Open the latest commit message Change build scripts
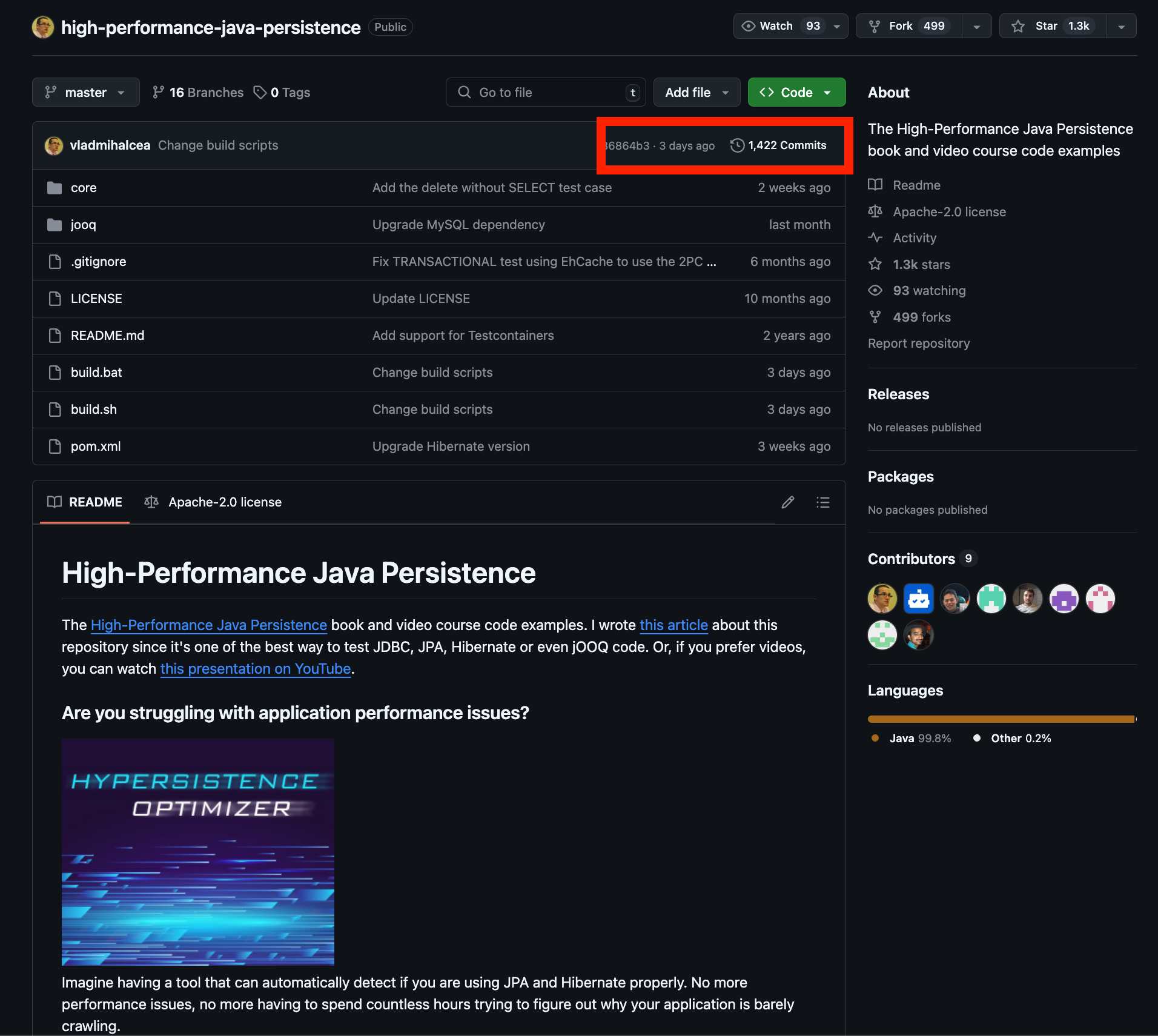This screenshot has width=1158, height=1036. pyautogui.click(x=218, y=145)
